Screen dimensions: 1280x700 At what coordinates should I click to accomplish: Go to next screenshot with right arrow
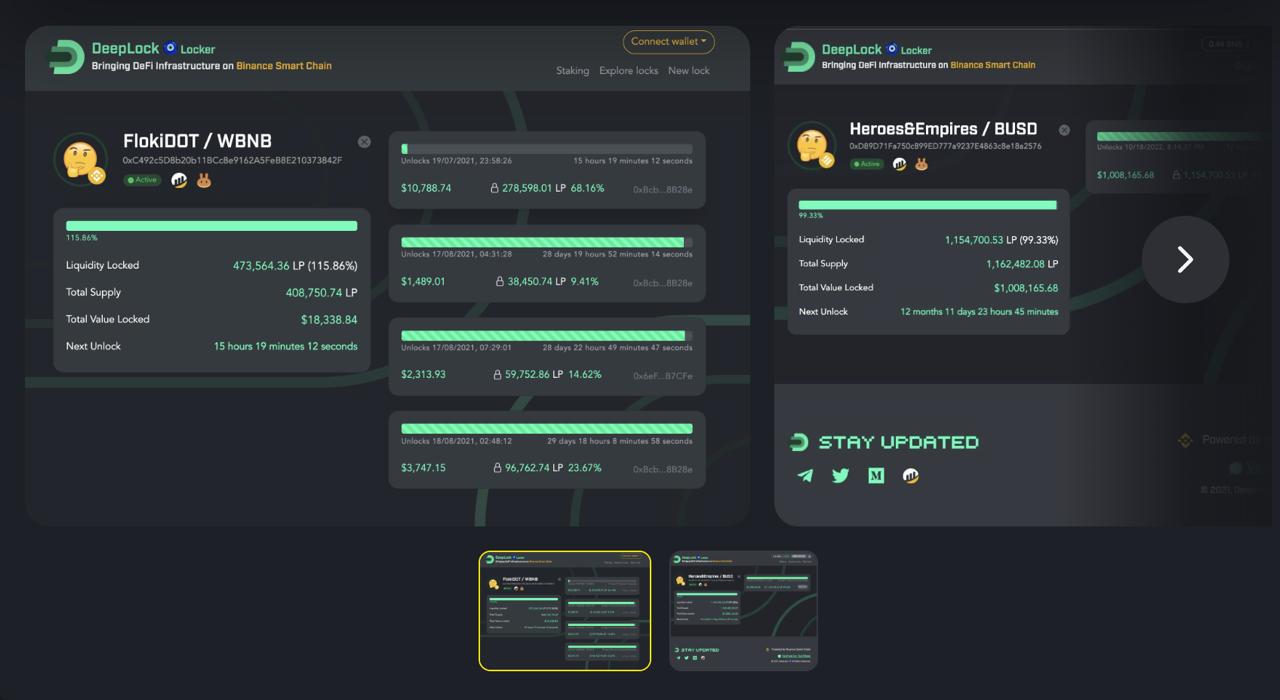click(x=1185, y=260)
